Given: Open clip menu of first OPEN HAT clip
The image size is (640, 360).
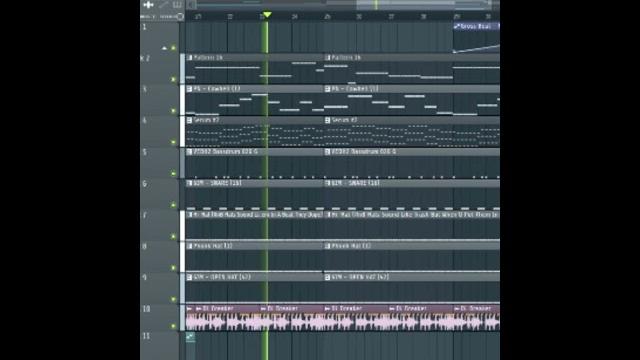Looking at the screenshot, I should point(189,277).
